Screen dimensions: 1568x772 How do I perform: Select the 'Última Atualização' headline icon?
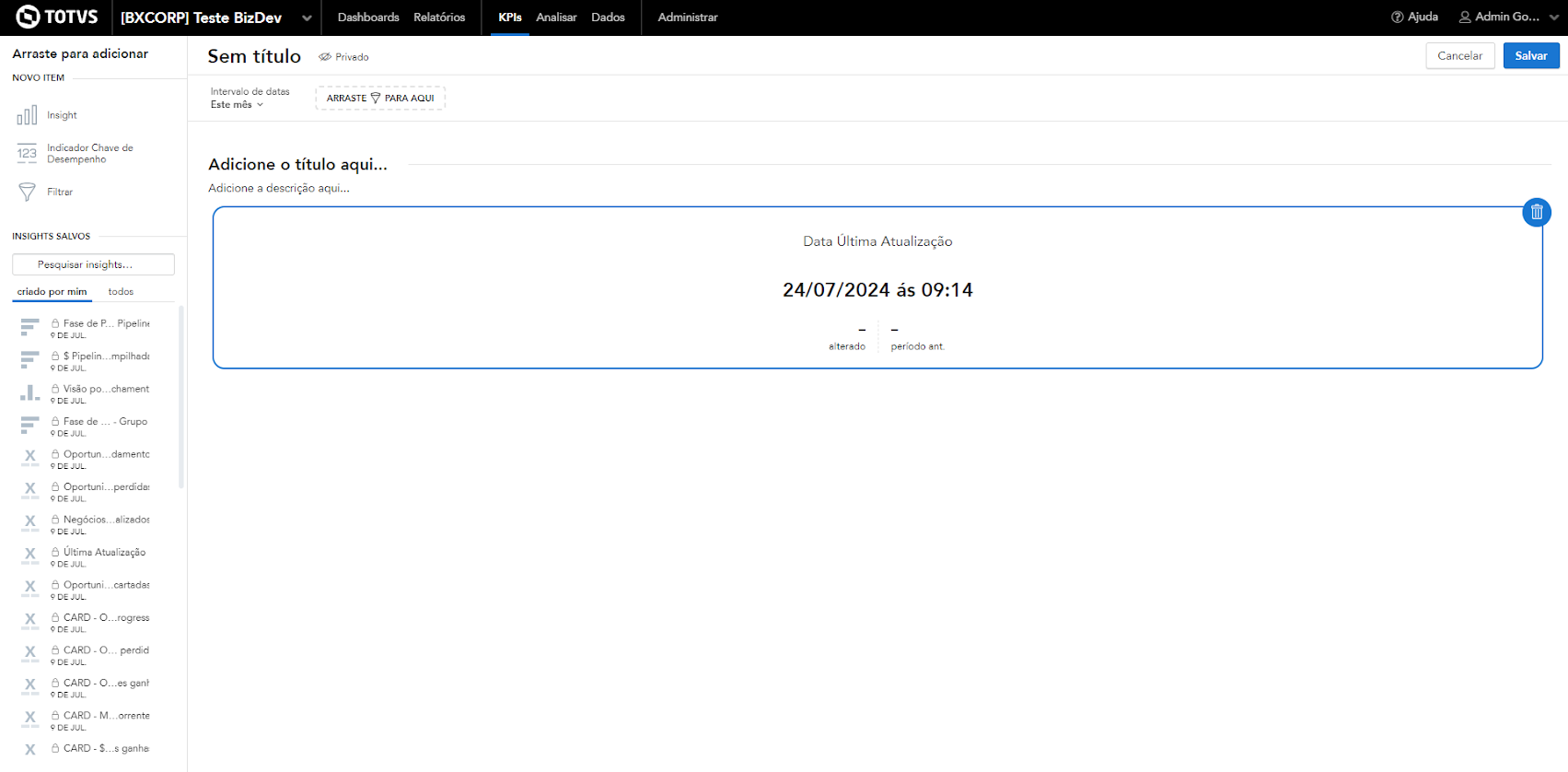pyautogui.click(x=30, y=556)
